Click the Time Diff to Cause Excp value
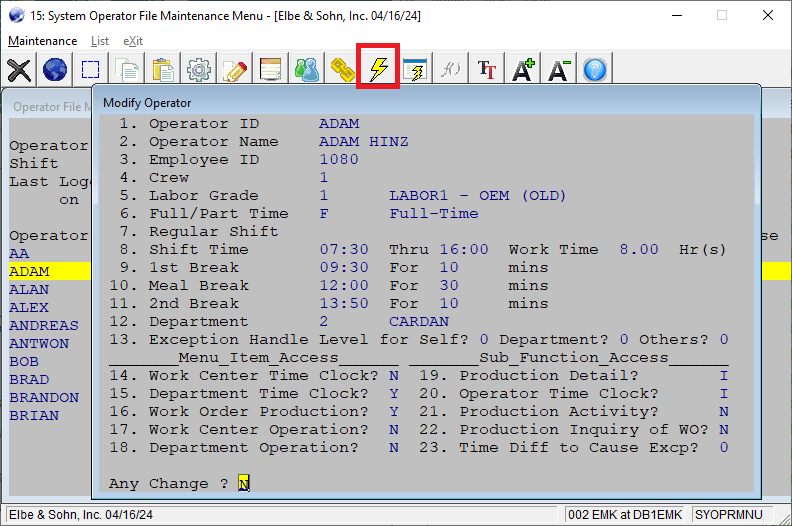The width and height of the screenshot is (792, 526). click(724, 448)
